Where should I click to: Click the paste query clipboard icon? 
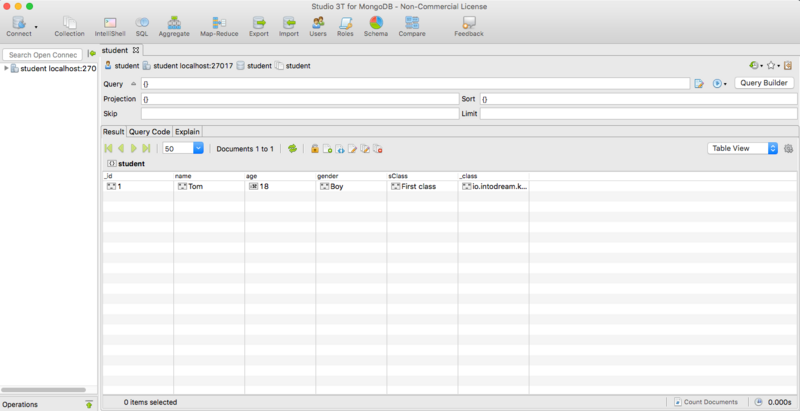(x=788, y=65)
